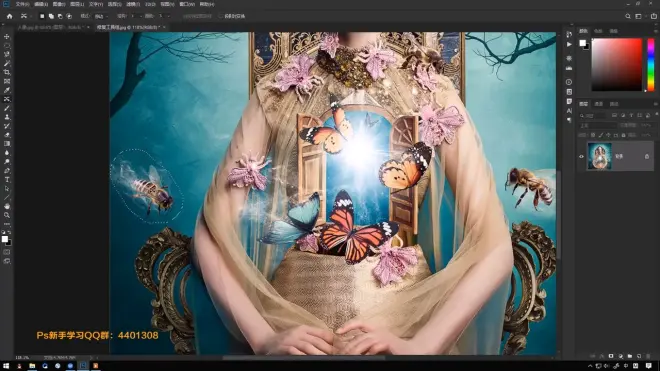Select the Path Selection tool

(x=7, y=189)
